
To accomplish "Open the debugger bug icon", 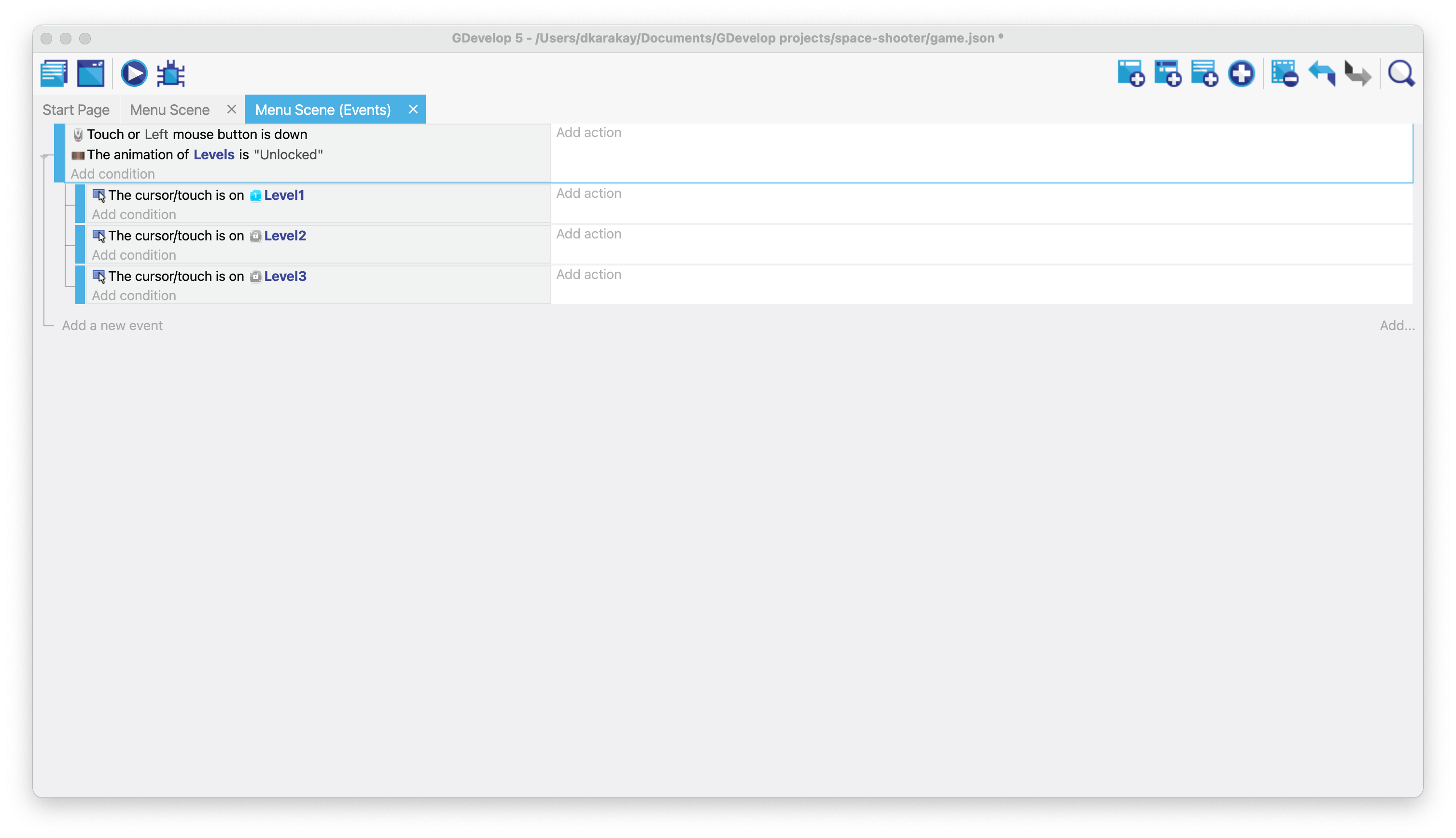I will click(171, 74).
